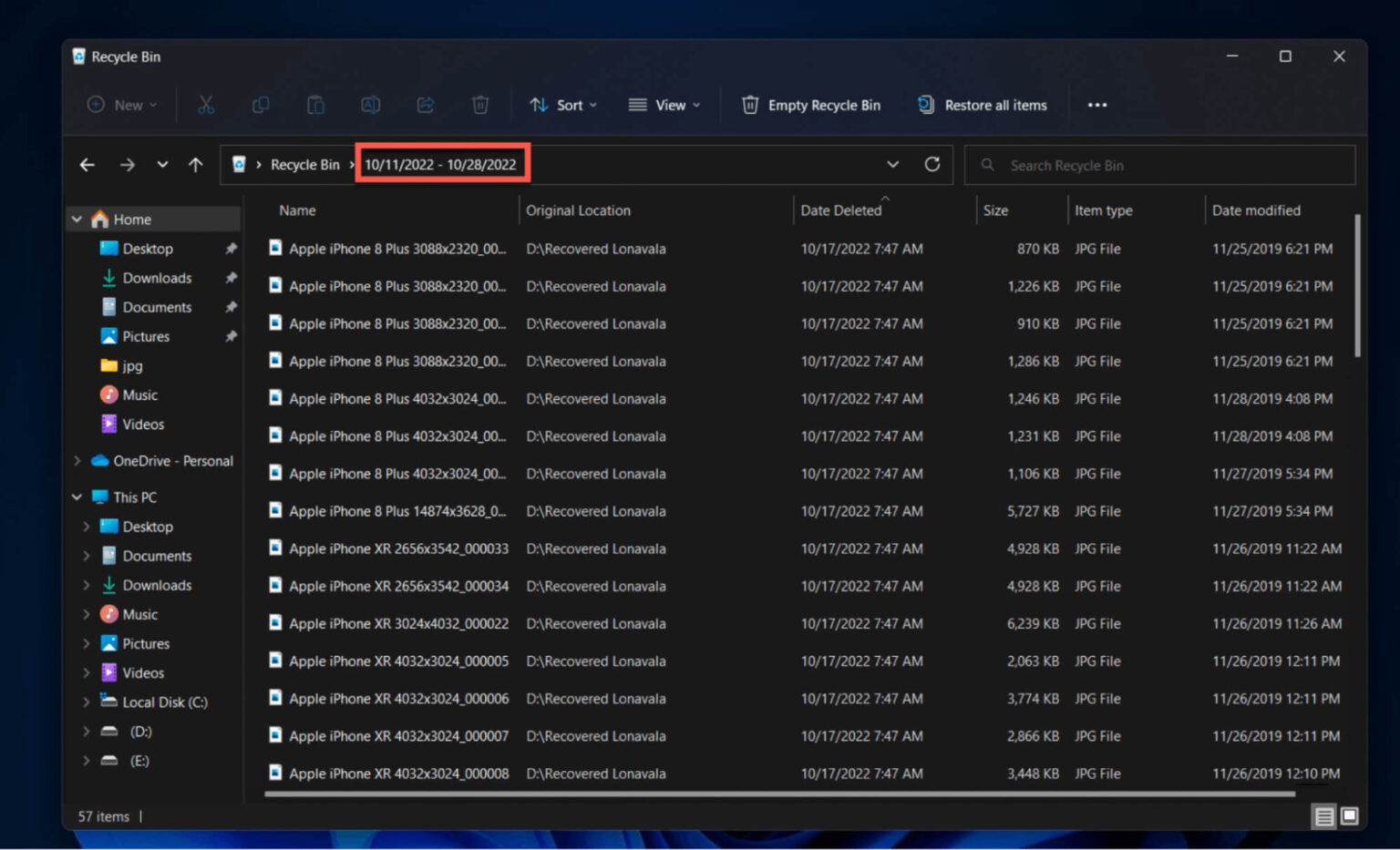The height and width of the screenshot is (850, 1400).
Task: Navigate up one level with the up arrow
Action: pos(195,164)
